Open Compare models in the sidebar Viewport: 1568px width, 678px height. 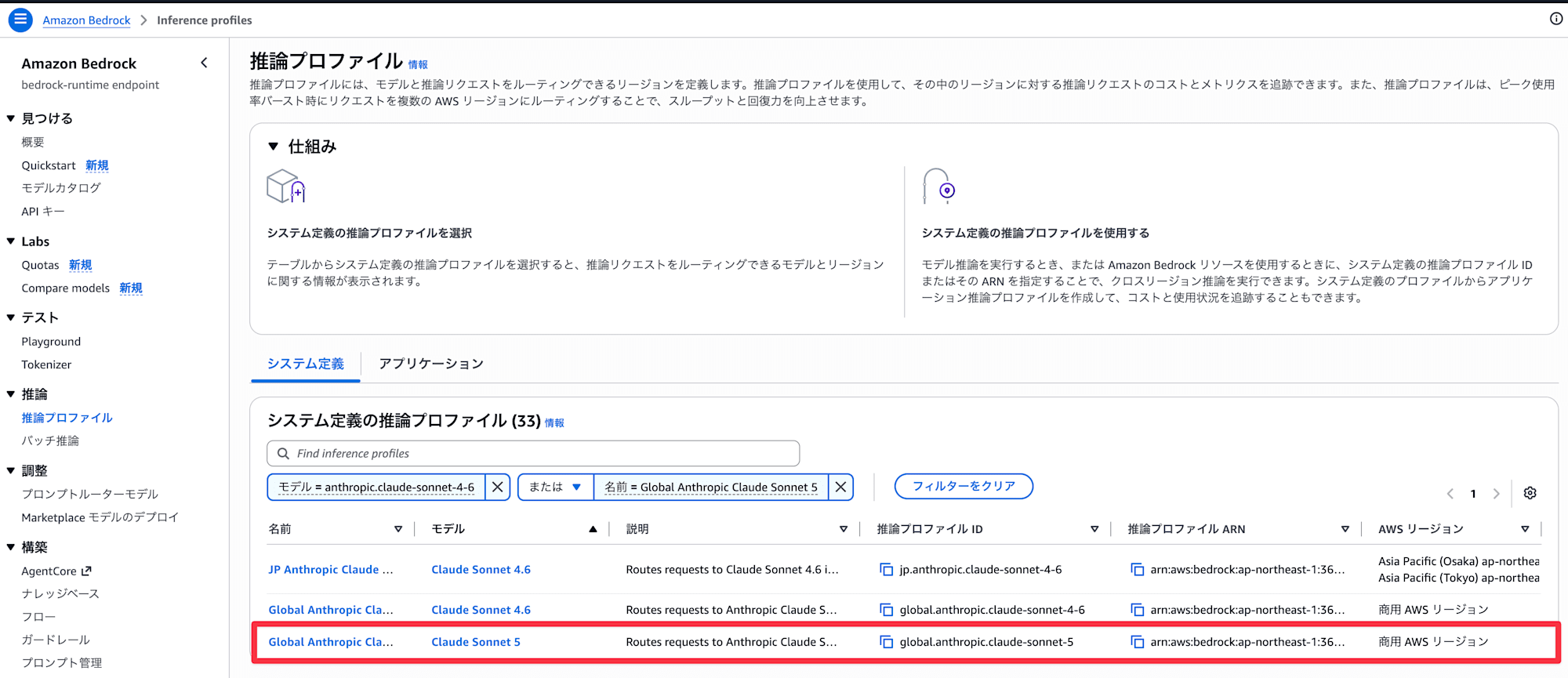pos(66,288)
